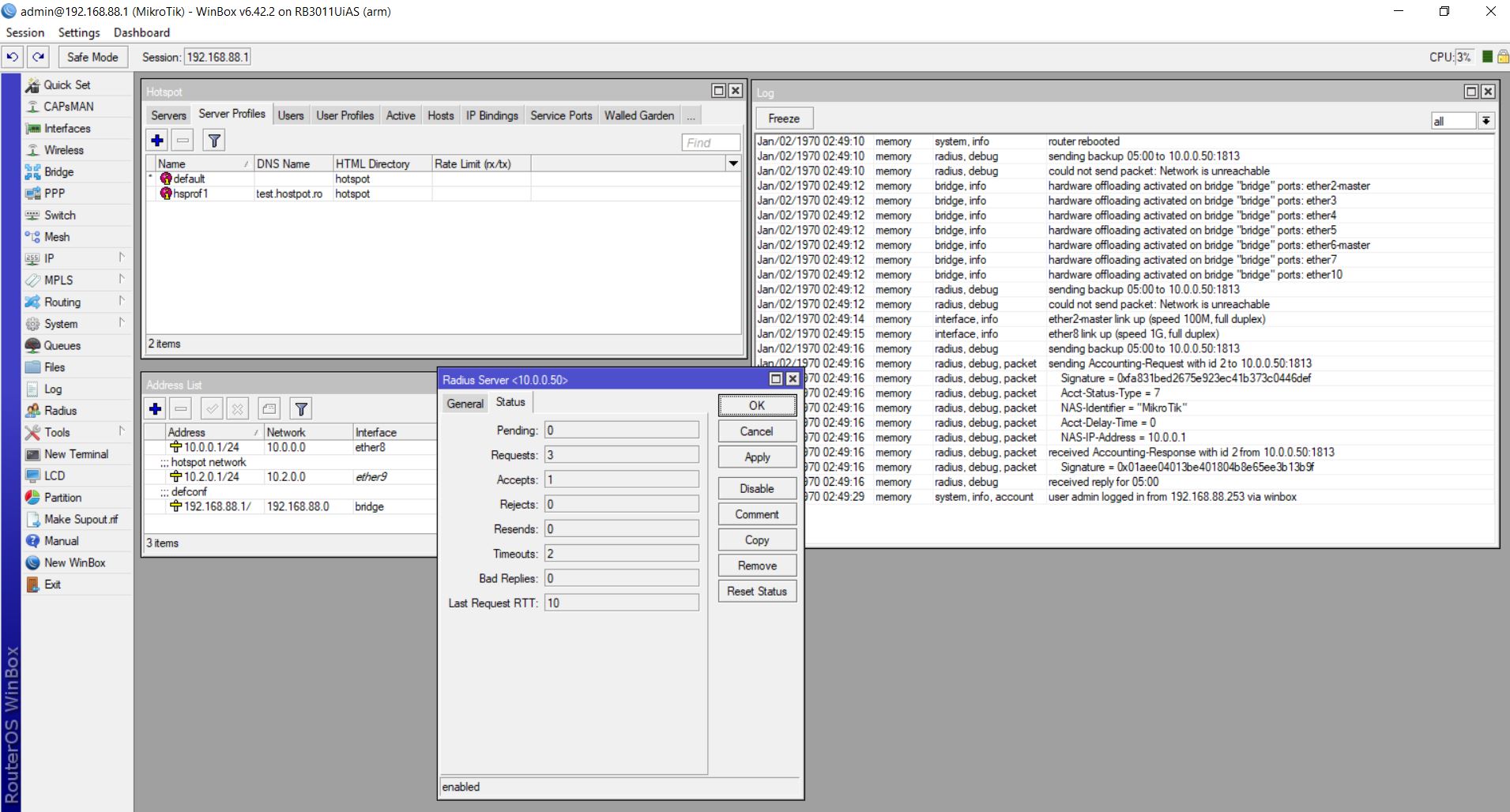The height and width of the screenshot is (812, 1510).
Task: Expand the IP submenu
Action: 122,258
